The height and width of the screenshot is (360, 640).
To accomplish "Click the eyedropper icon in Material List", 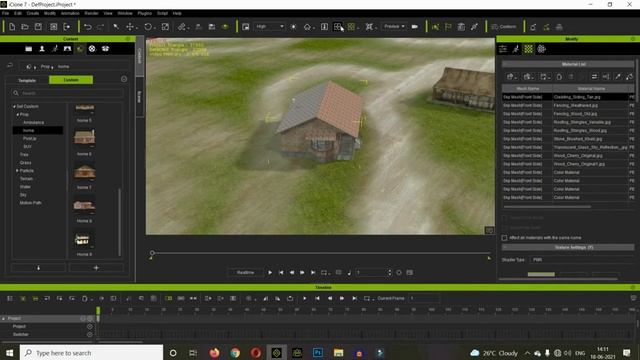I will point(618,76).
